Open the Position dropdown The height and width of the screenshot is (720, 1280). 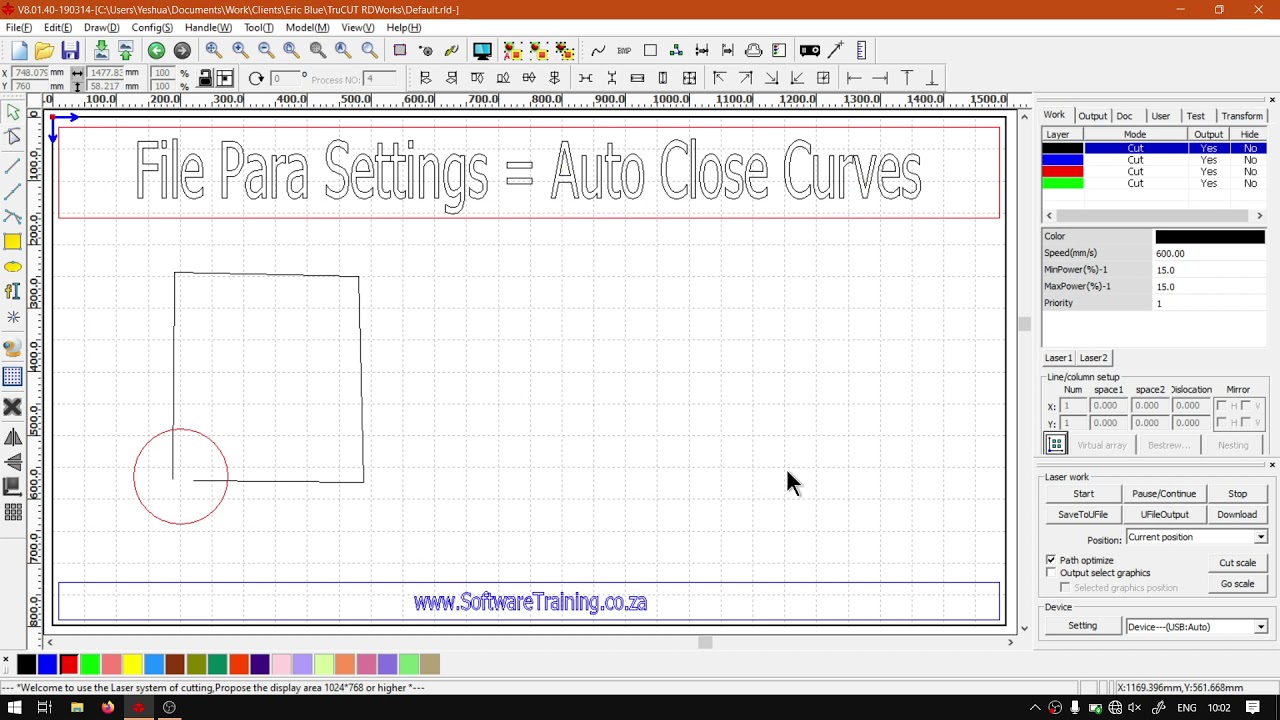coord(1197,538)
